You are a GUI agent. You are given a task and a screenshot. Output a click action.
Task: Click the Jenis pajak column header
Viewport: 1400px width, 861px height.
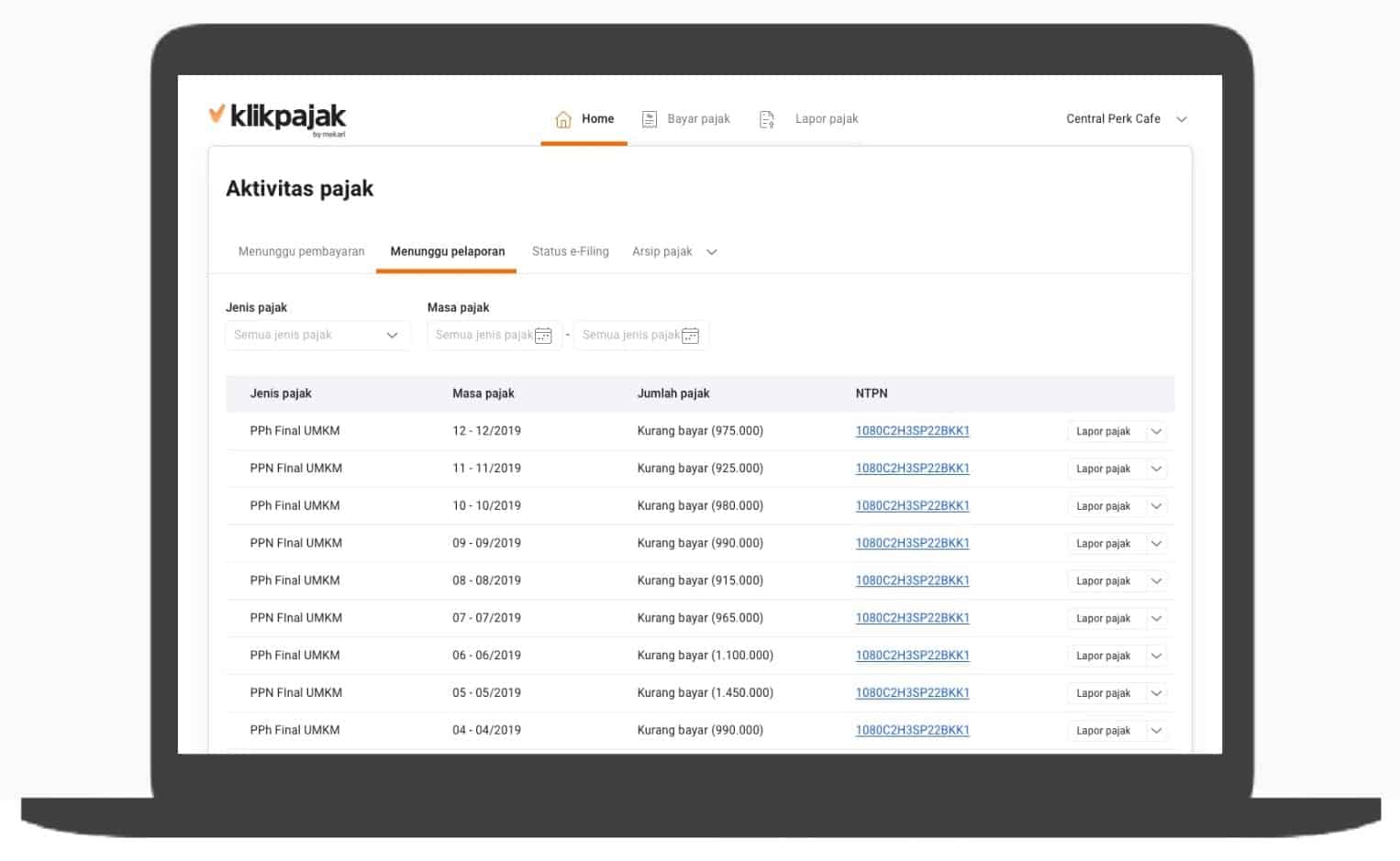281,393
